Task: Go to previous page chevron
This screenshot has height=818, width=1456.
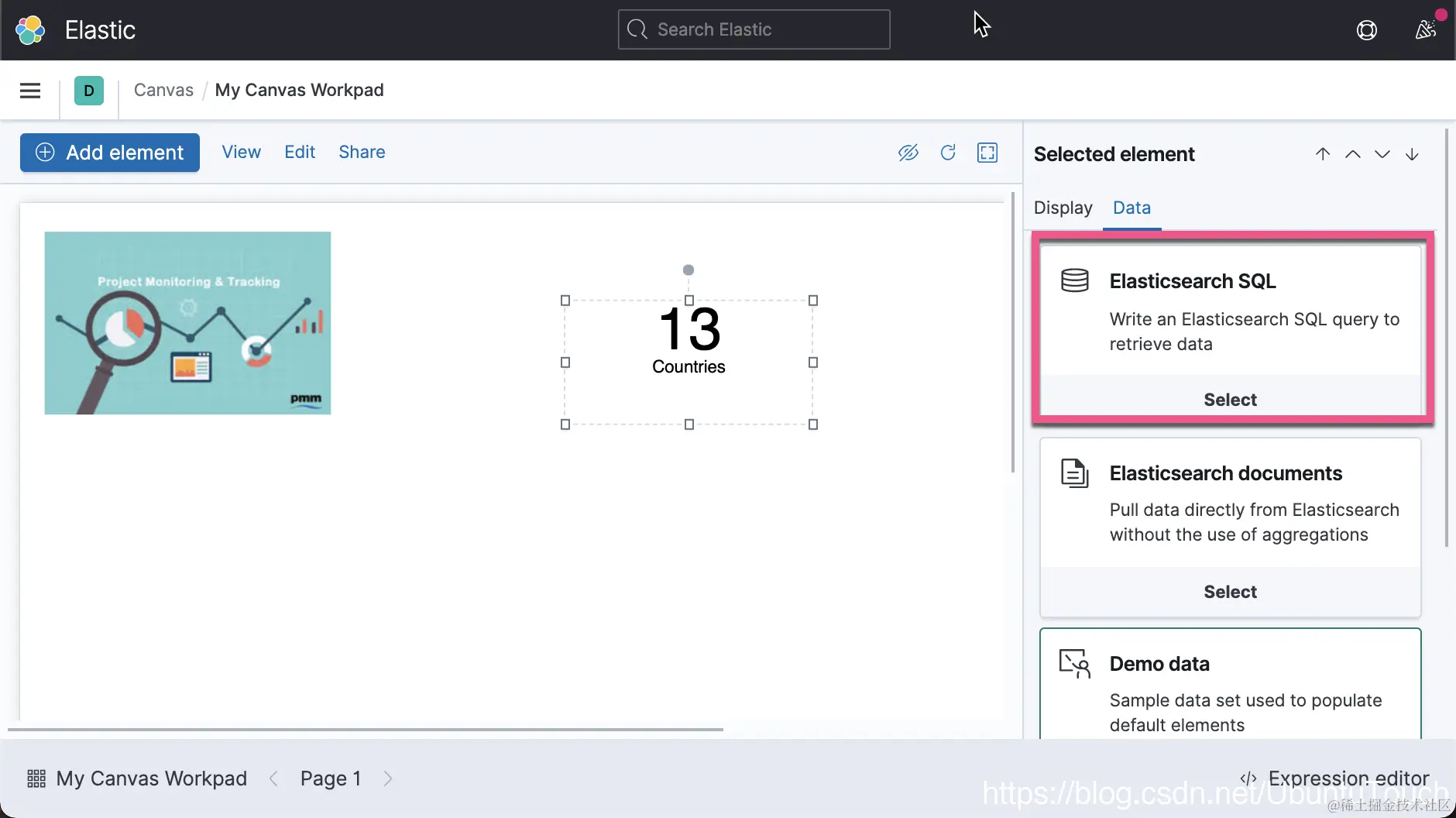Action: 273,778
